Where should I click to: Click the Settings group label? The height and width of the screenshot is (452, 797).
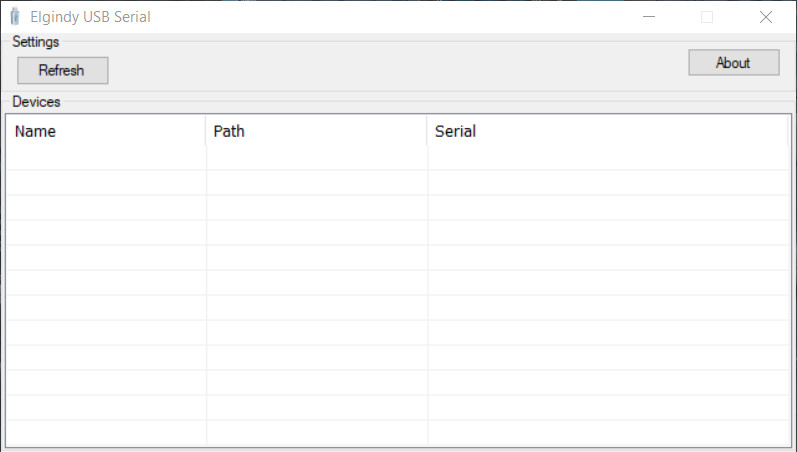36,42
